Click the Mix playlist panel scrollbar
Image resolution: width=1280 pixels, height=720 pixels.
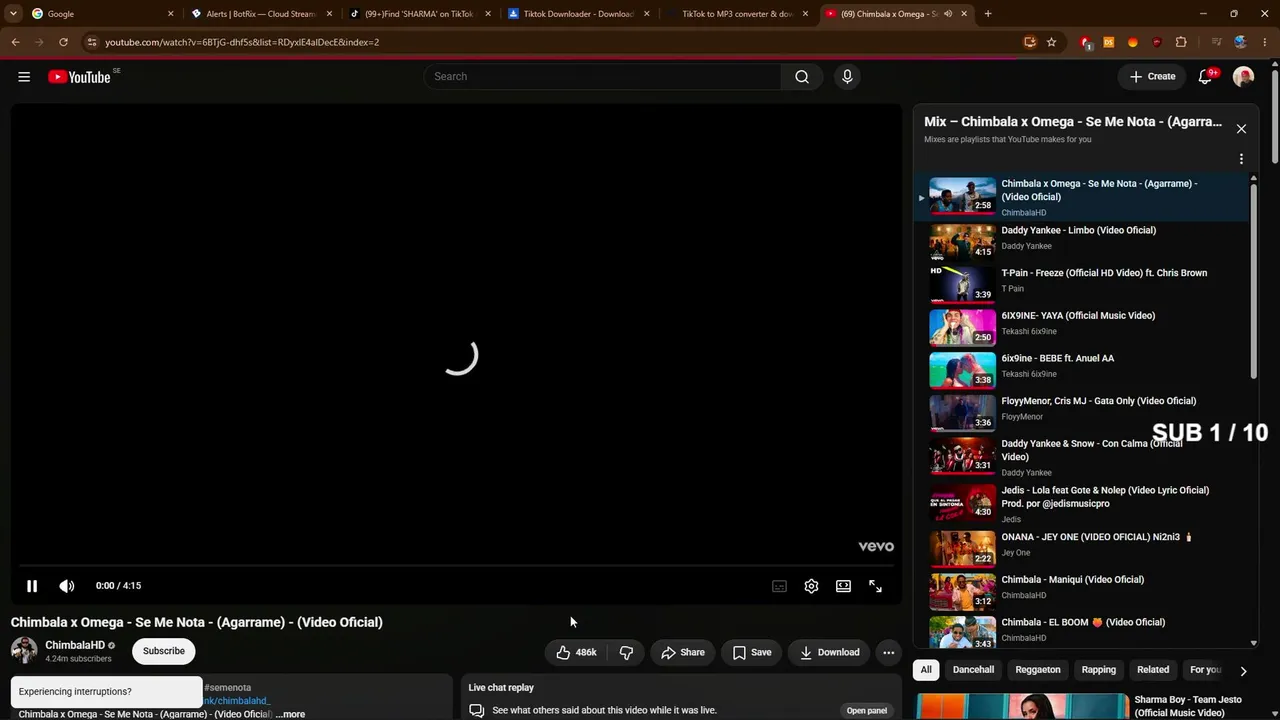1253,280
